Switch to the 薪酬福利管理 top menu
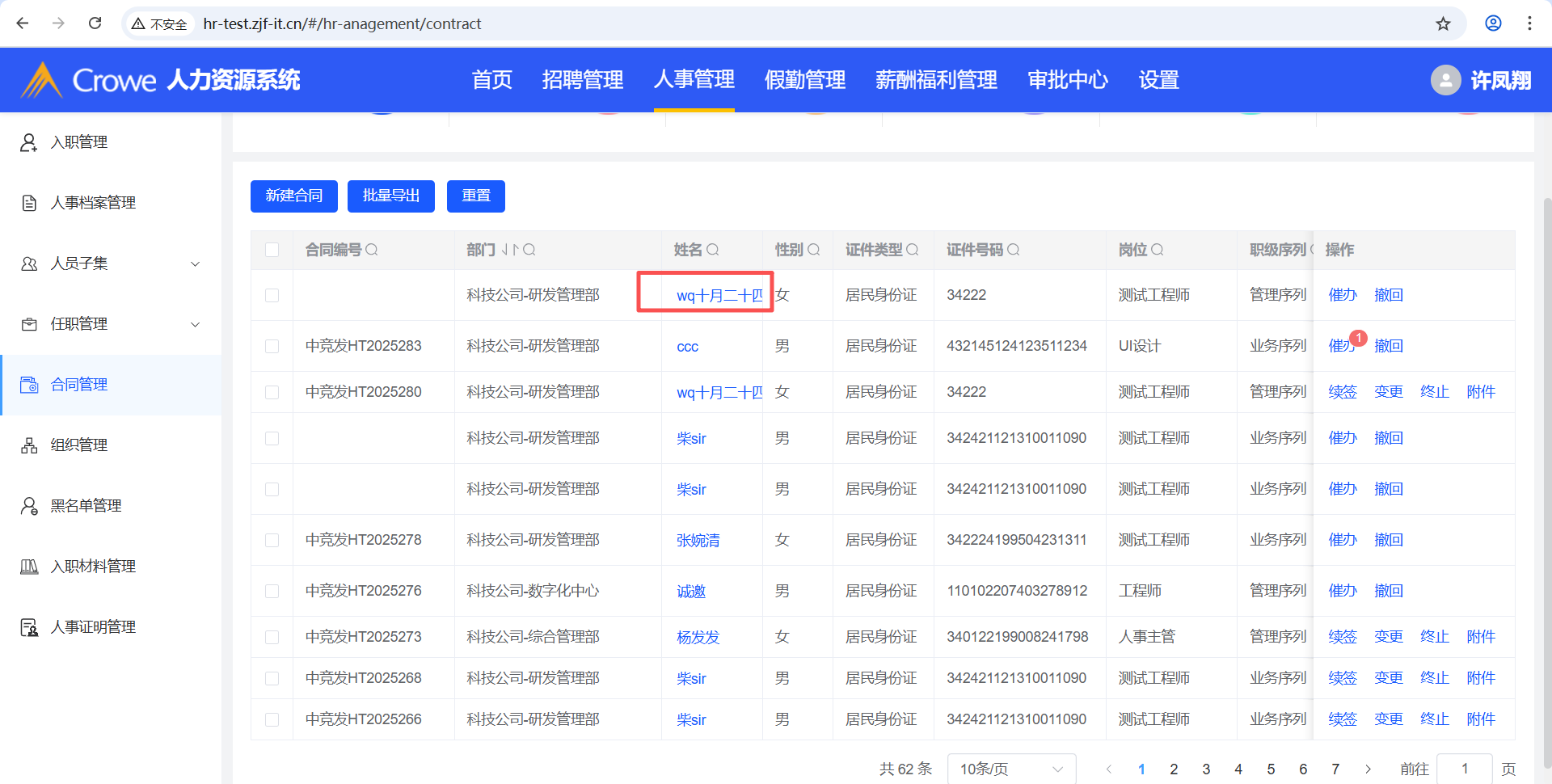Screen dimensions: 1552x784 coord(936,80)
